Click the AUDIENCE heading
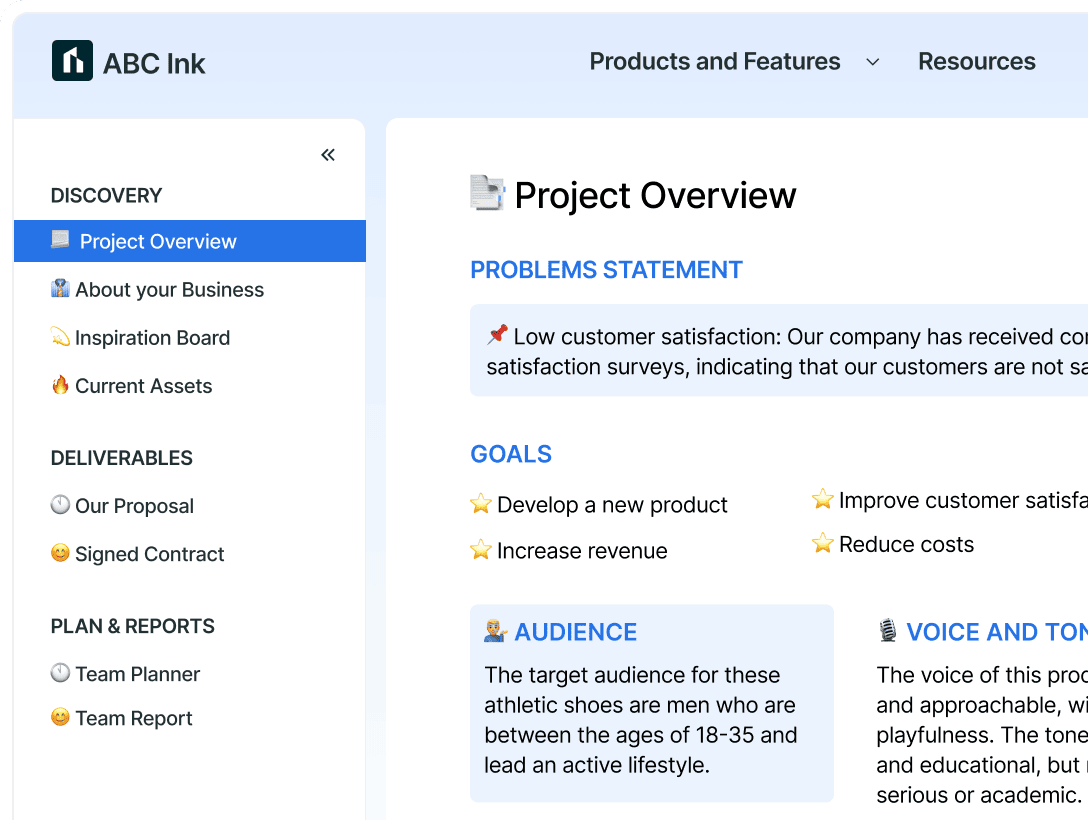The image size is (1088, 820). 575,632
